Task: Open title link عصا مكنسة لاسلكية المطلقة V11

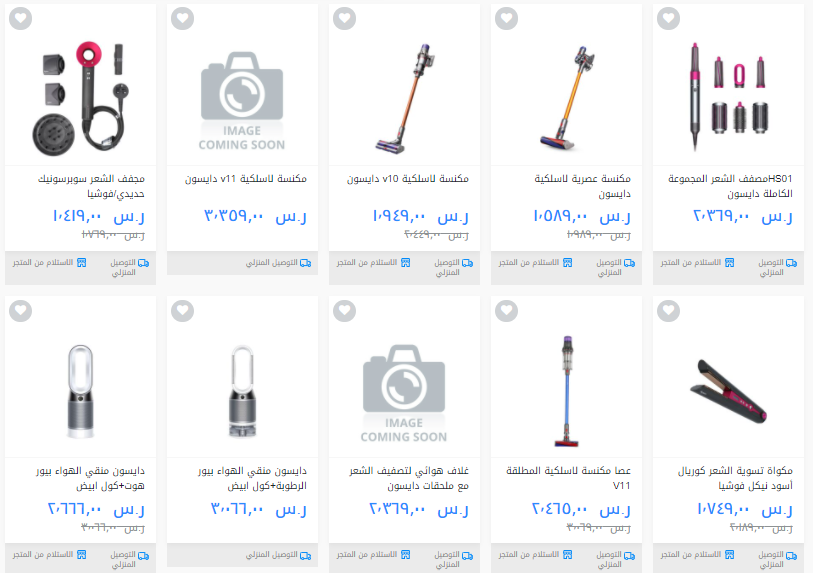Action: point(568,478)
